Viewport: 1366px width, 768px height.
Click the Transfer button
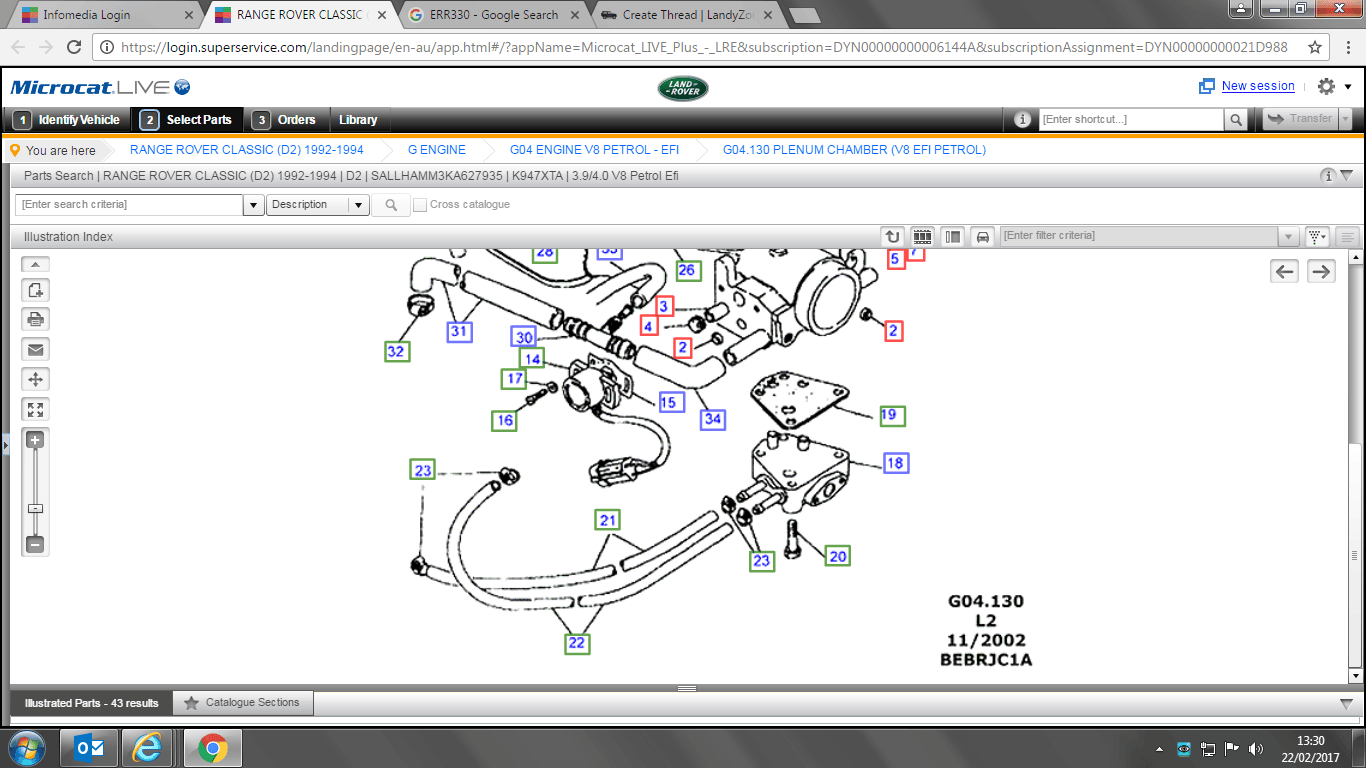coord(1299,119)
